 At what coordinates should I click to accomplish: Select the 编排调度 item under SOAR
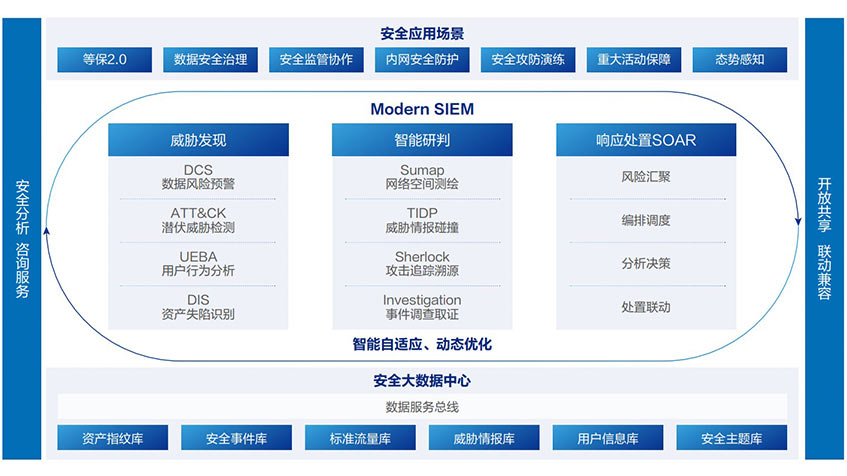click(x=645, y=220)
